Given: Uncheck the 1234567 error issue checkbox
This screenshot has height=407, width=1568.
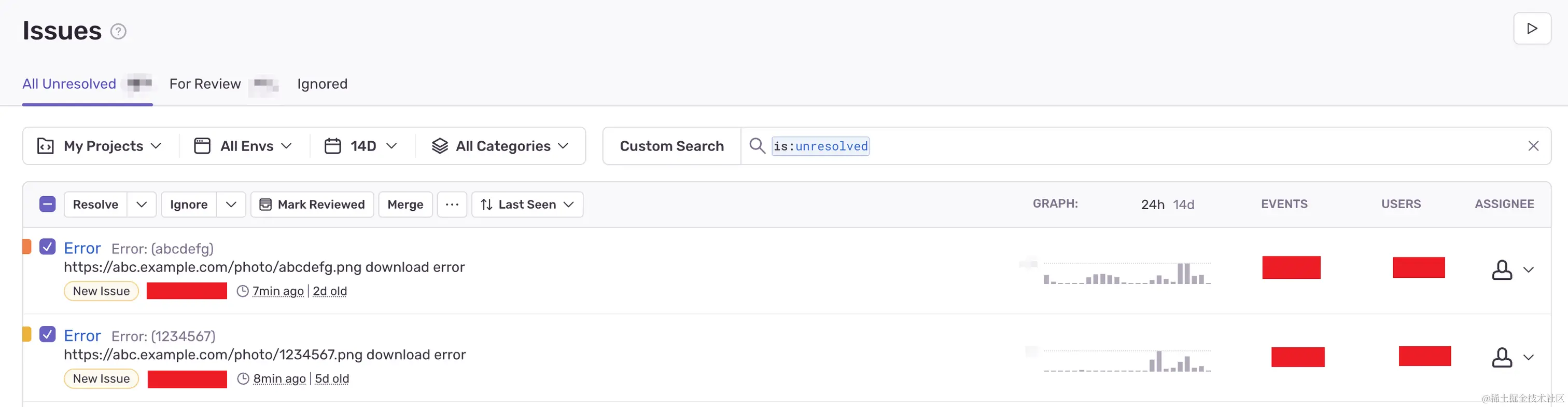Looking at the screenshot, I should coord(48,334).
